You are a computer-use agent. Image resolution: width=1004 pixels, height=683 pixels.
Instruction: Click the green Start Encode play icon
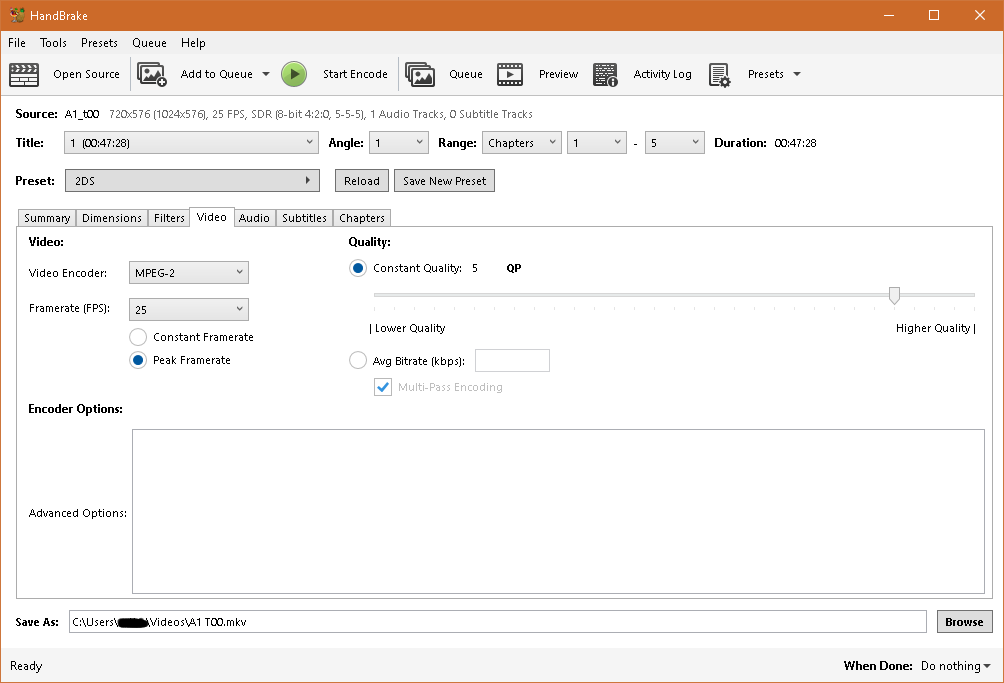pos(294,74)
